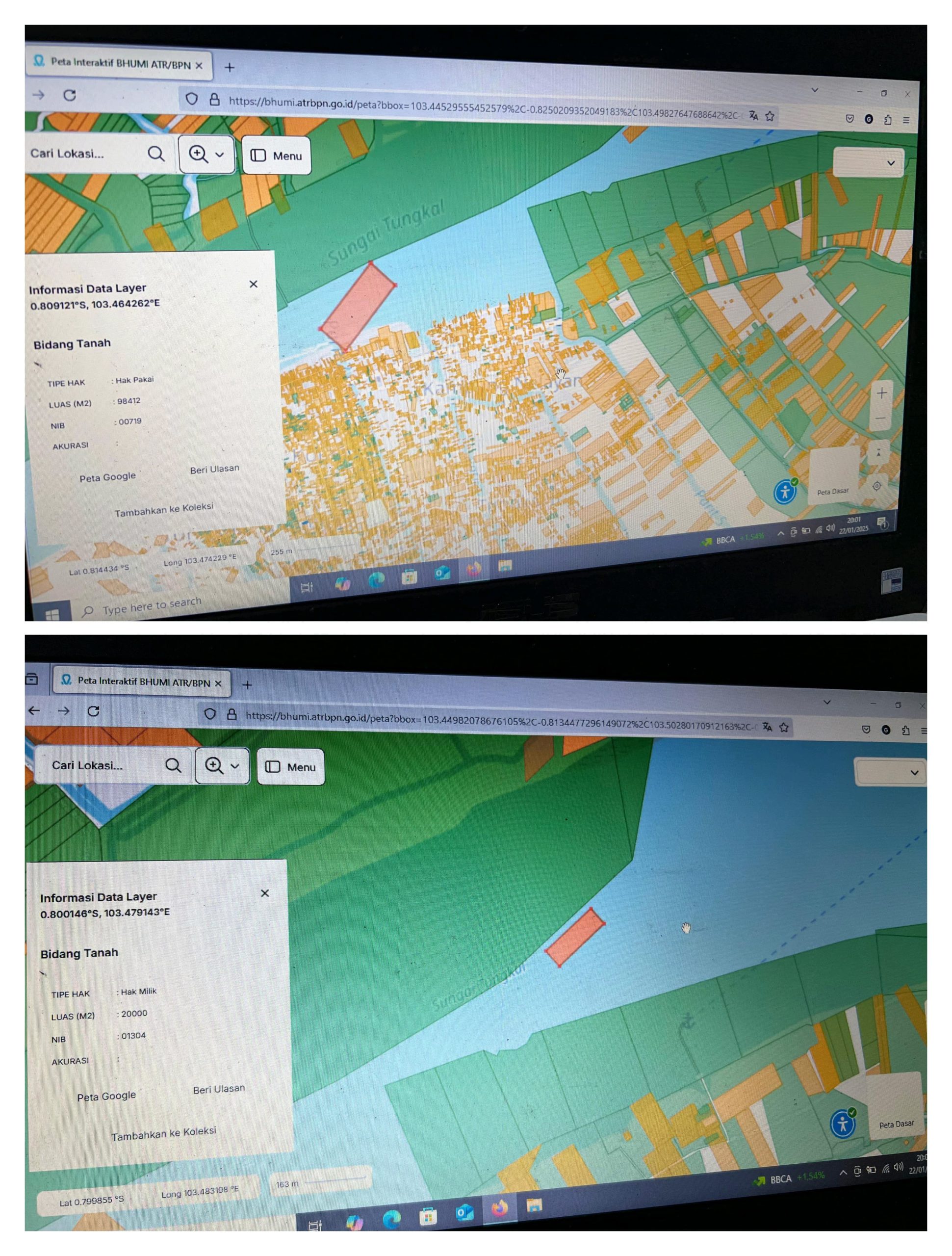The width and height of the screenshot is (952, 1256).
Task: Click Tambahkan ke Koleksi in Hak Milik panel
Action: (163, 1134)
